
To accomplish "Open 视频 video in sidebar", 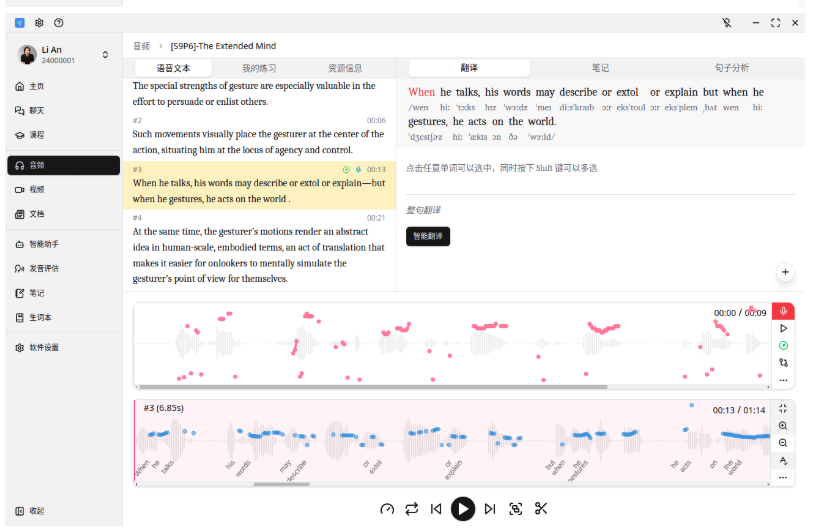I will point(63,190).
